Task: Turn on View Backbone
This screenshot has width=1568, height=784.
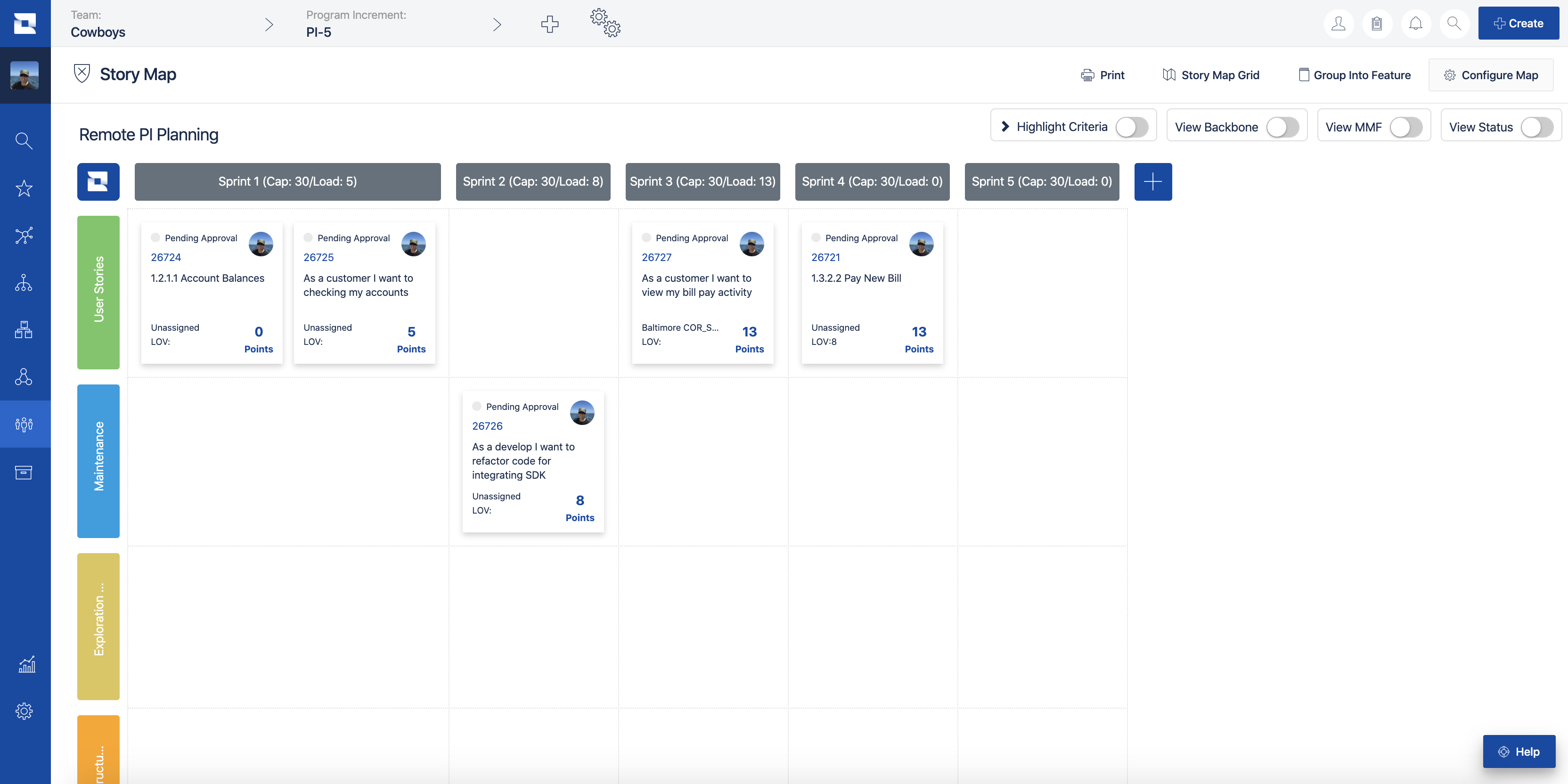Action: coord(1283,127)
